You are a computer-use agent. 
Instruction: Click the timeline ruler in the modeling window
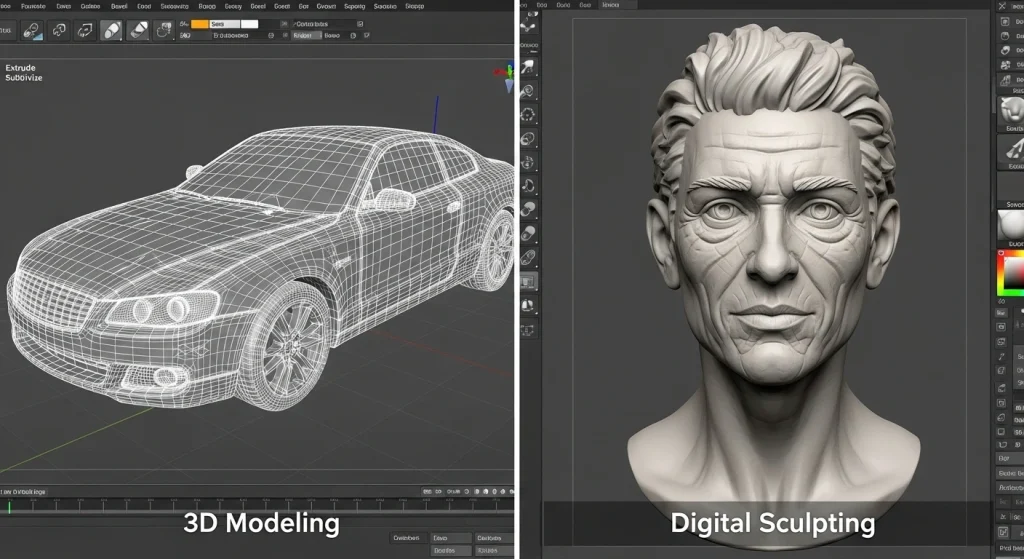pos(258,505)
